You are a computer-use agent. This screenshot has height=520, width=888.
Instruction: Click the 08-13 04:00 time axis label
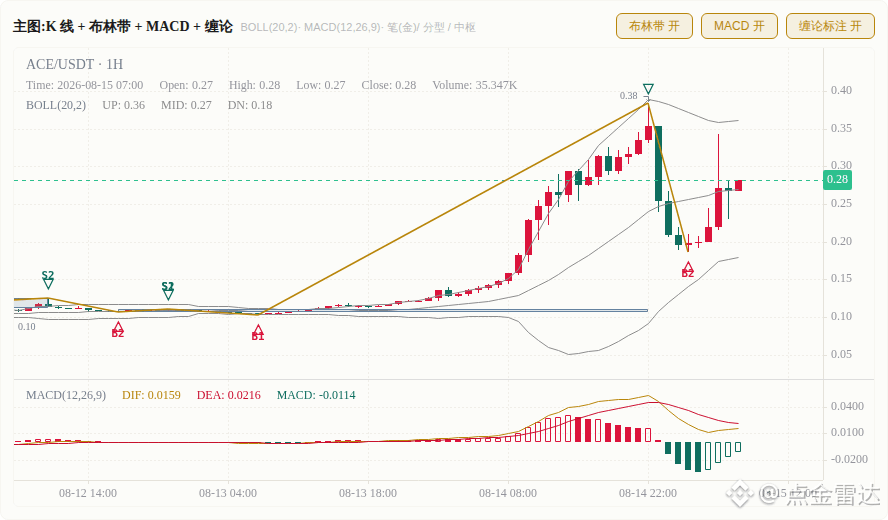[x=228, y=493]
